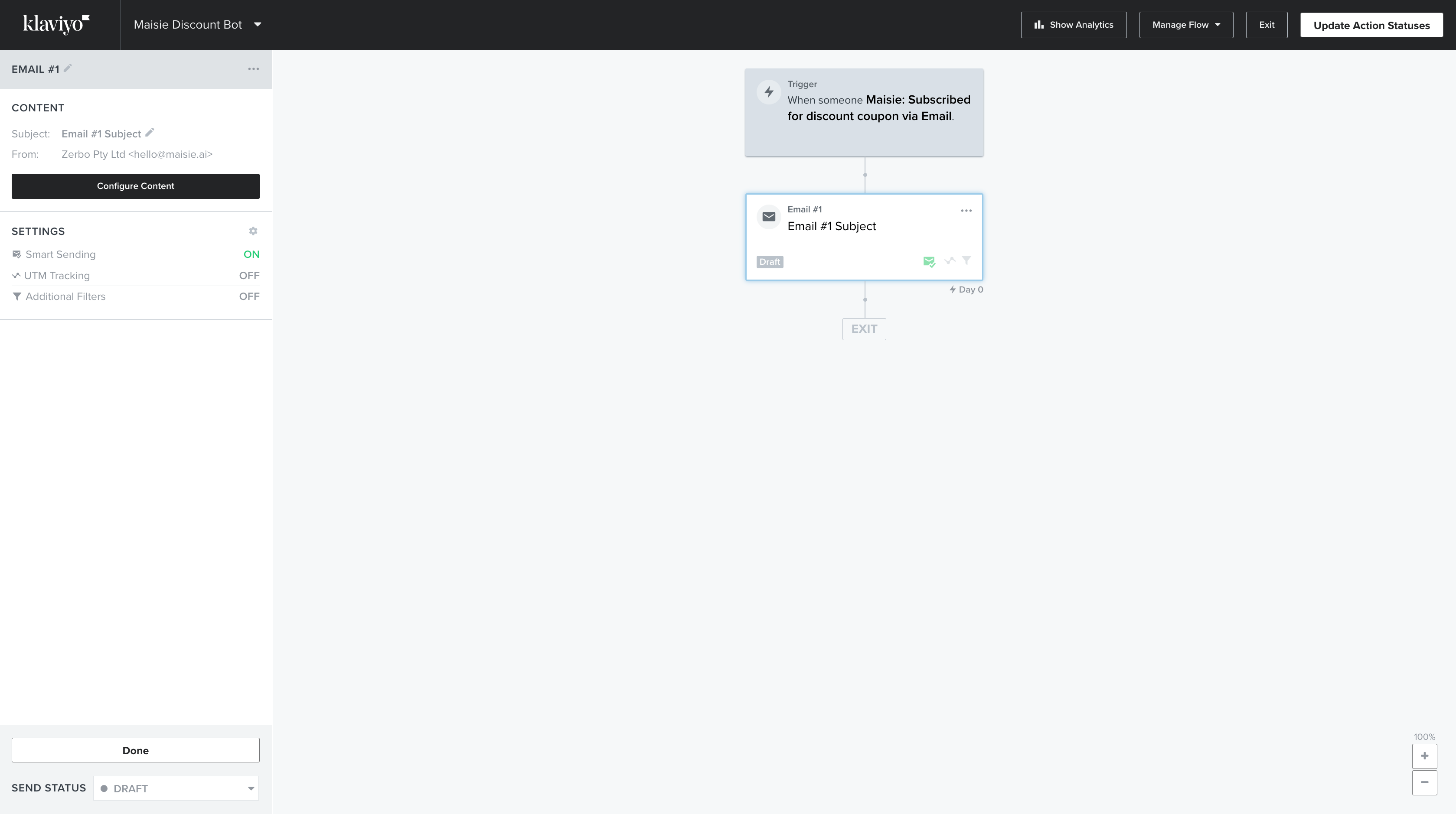Click Update Action Statuses
Screen dimensions: 1456x814
(x=1371, y=25)
